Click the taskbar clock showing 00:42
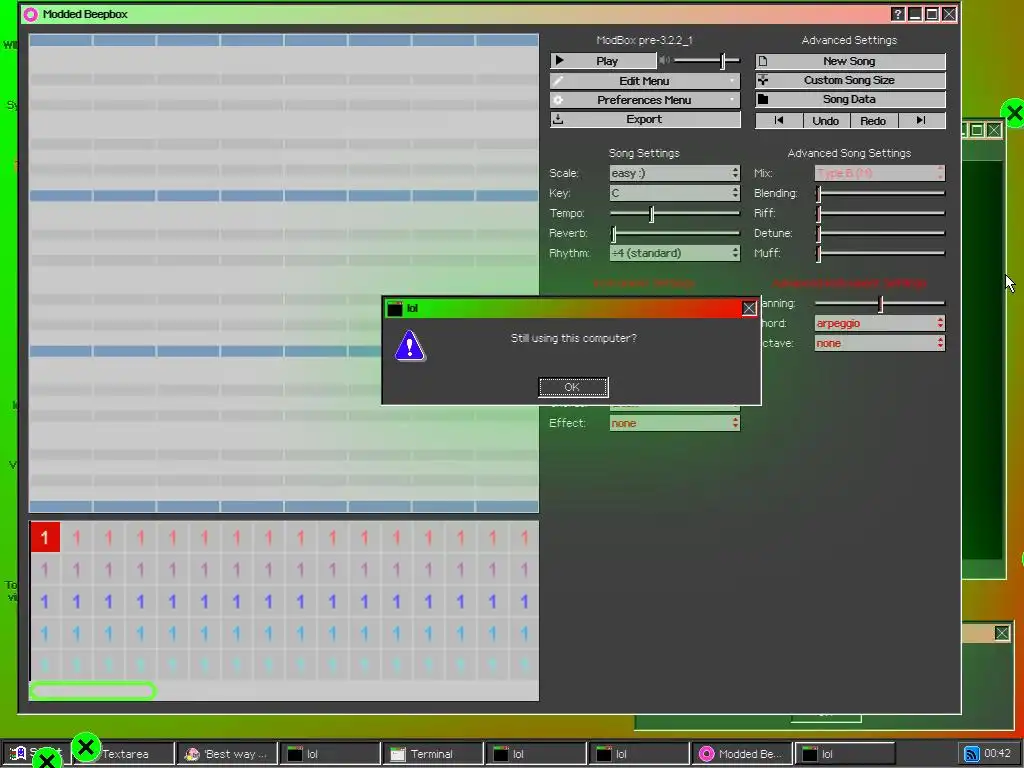The image size is (1024, 768). click(997, 754)
